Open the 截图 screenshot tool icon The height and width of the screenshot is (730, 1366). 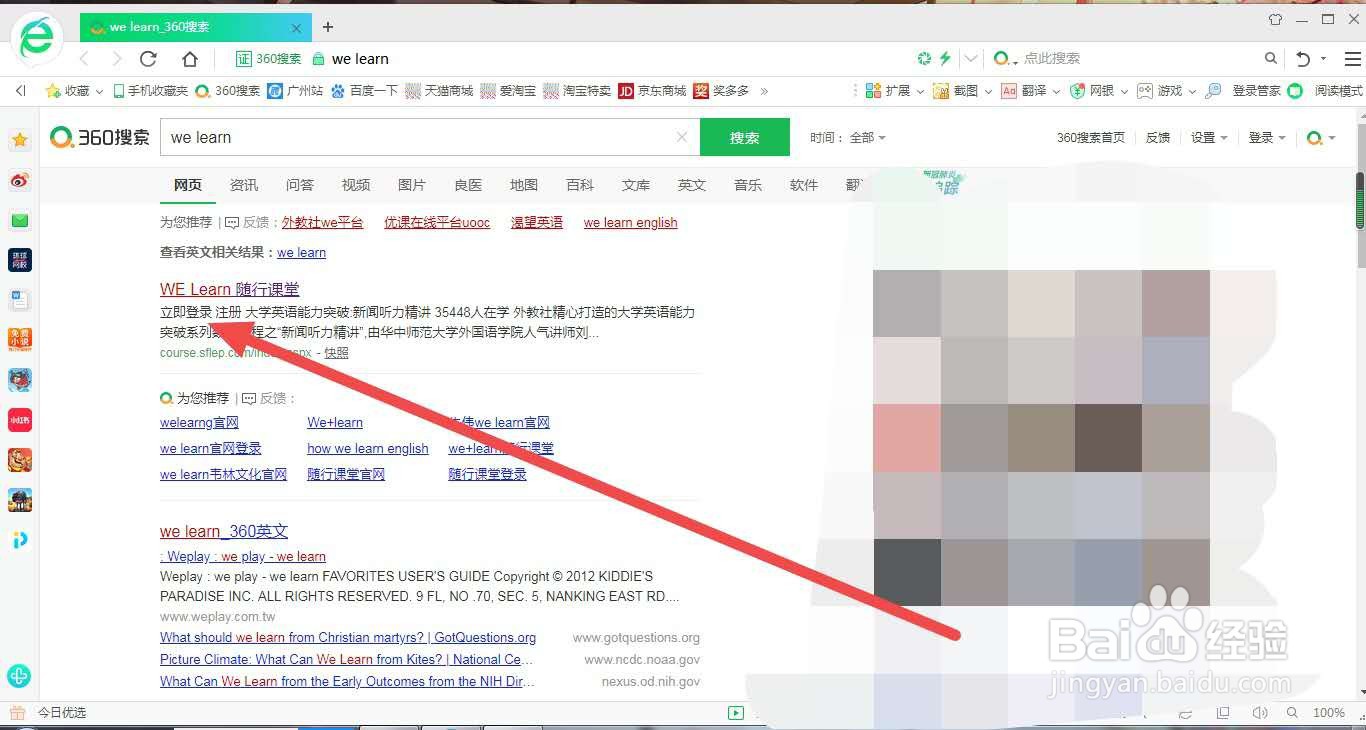tap(952, 90)
